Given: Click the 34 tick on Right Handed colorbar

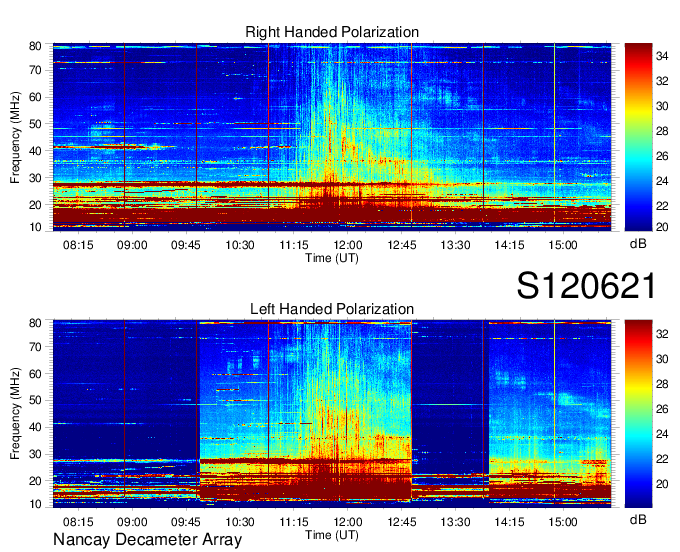Looking at the screenshot, I should [662, 56].
